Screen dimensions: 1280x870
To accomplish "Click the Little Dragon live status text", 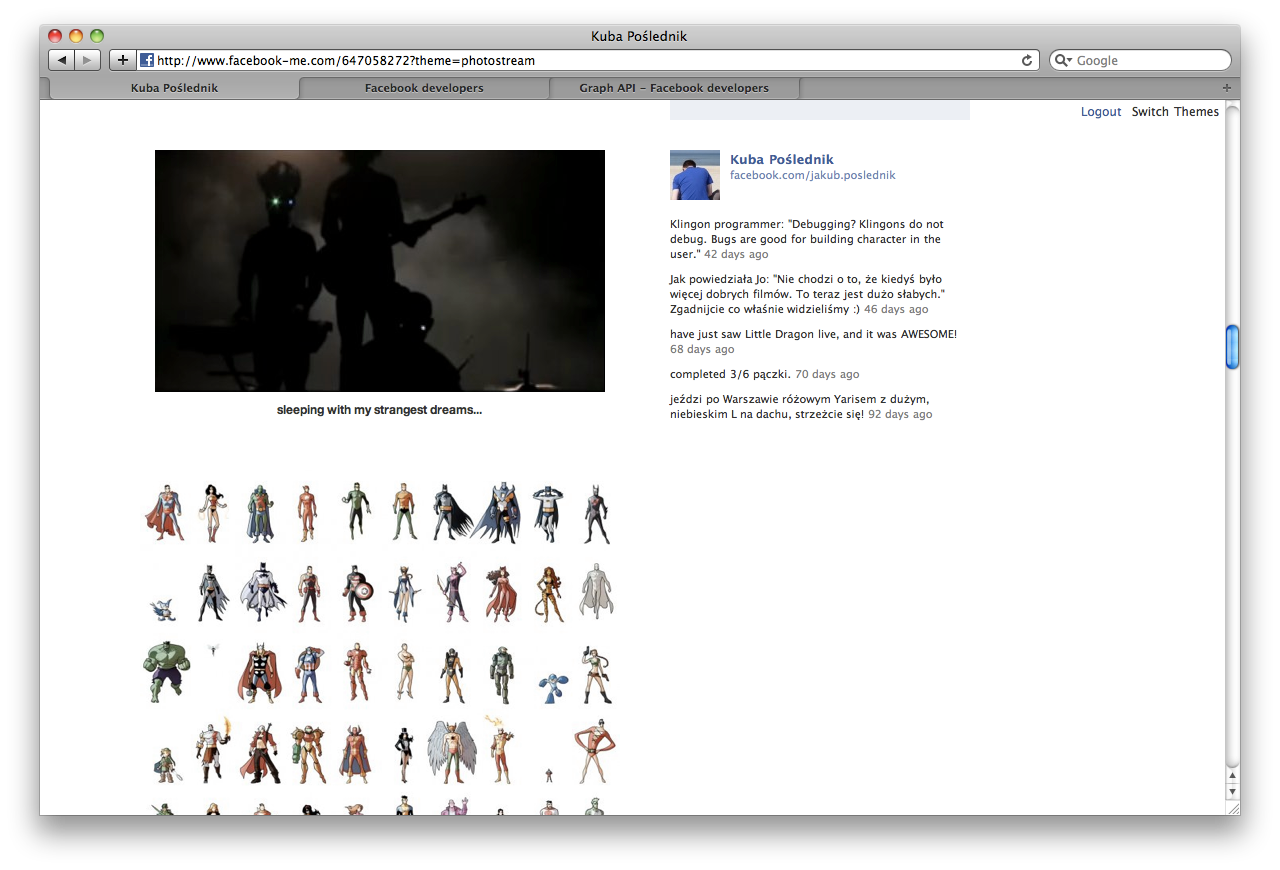I will pos(813,334).
